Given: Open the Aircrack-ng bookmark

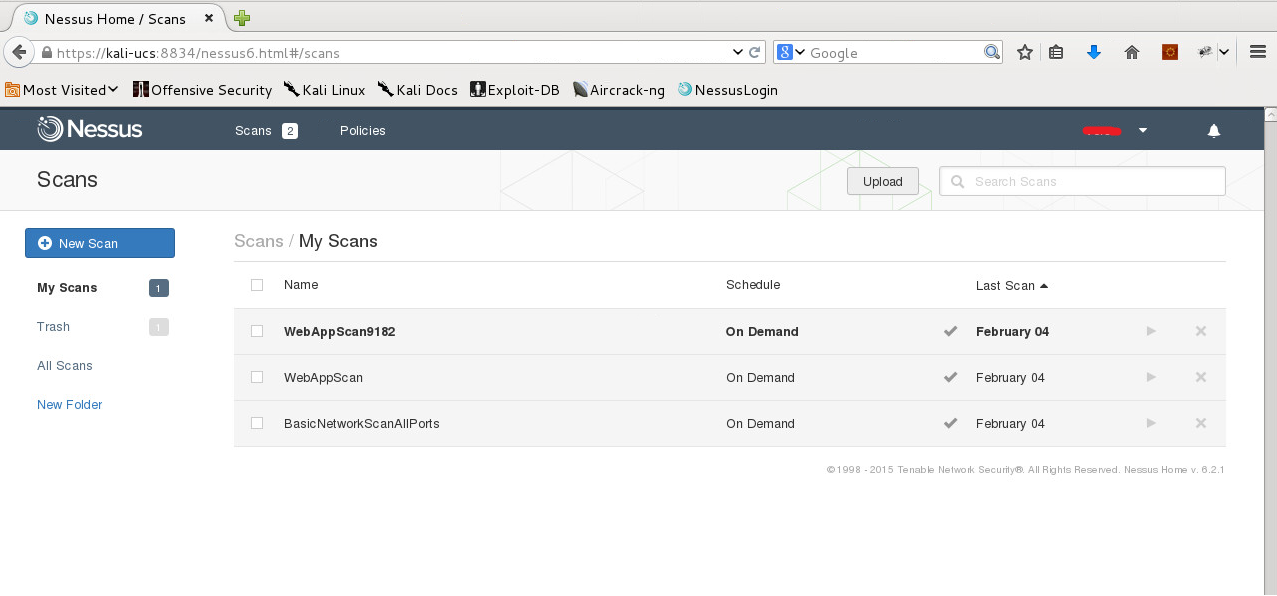Looking at the screenshot, I should (619, 90).
